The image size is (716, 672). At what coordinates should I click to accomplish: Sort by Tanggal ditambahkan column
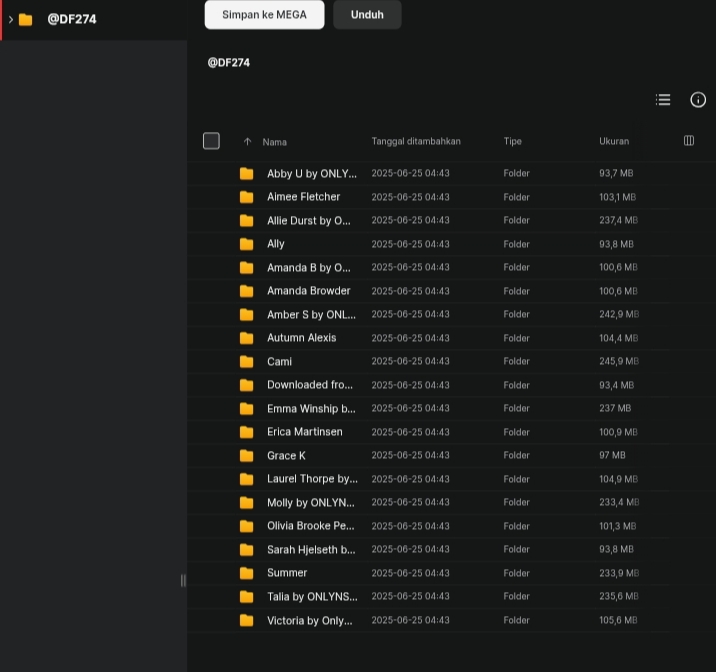[x=416, y=141]
